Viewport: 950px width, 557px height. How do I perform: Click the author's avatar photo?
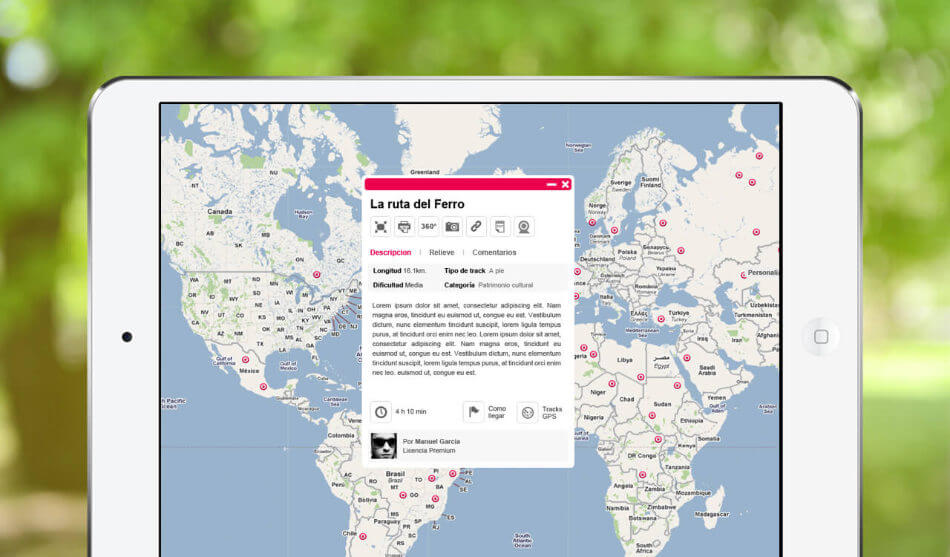(x=384, y=446)
